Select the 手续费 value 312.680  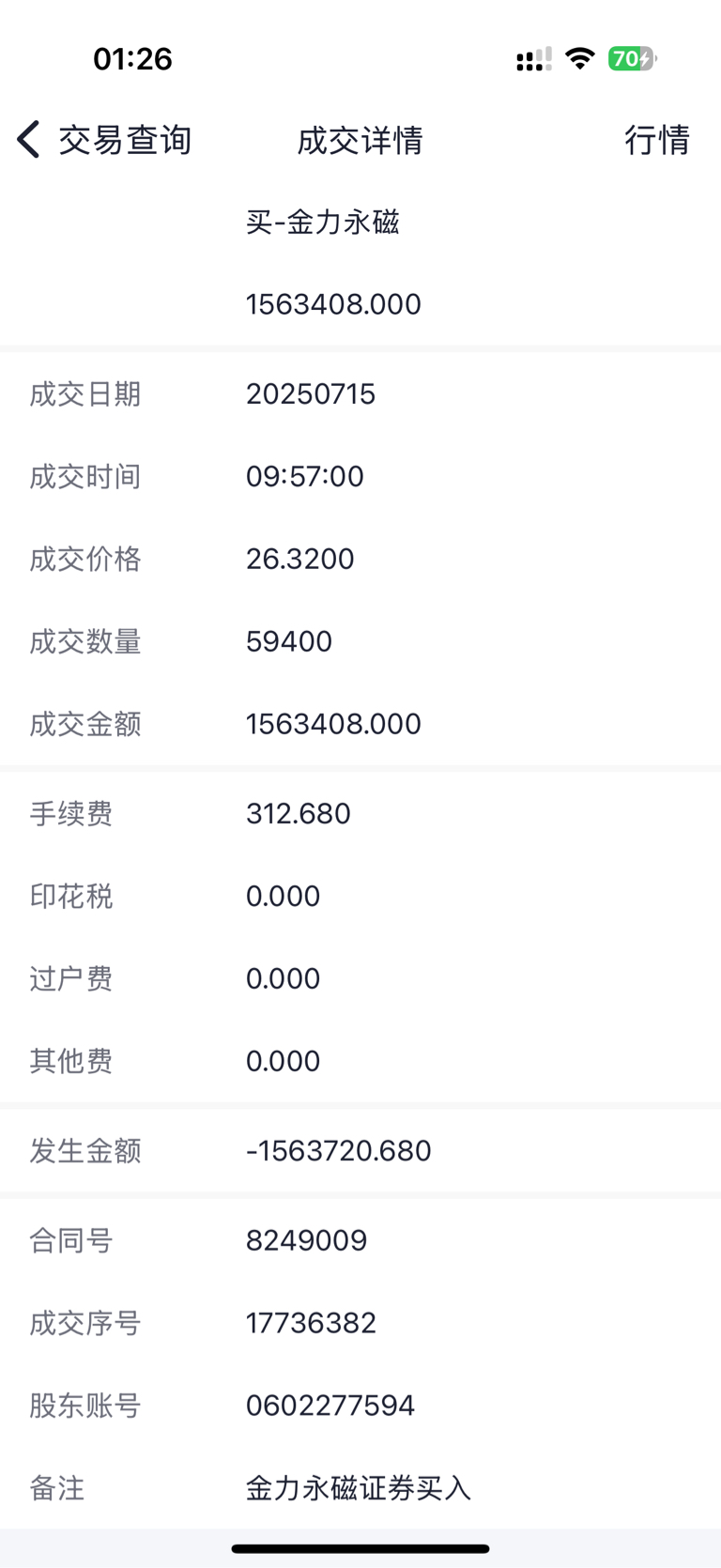pos(299,814)
